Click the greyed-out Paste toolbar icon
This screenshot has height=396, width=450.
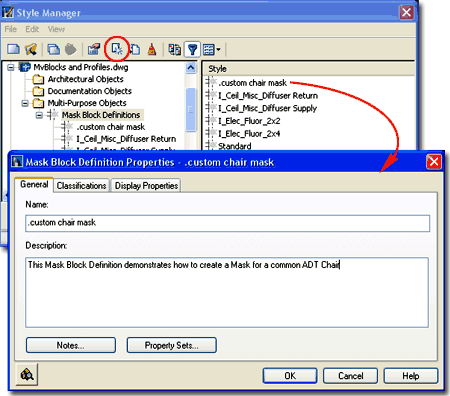(71, 49)
